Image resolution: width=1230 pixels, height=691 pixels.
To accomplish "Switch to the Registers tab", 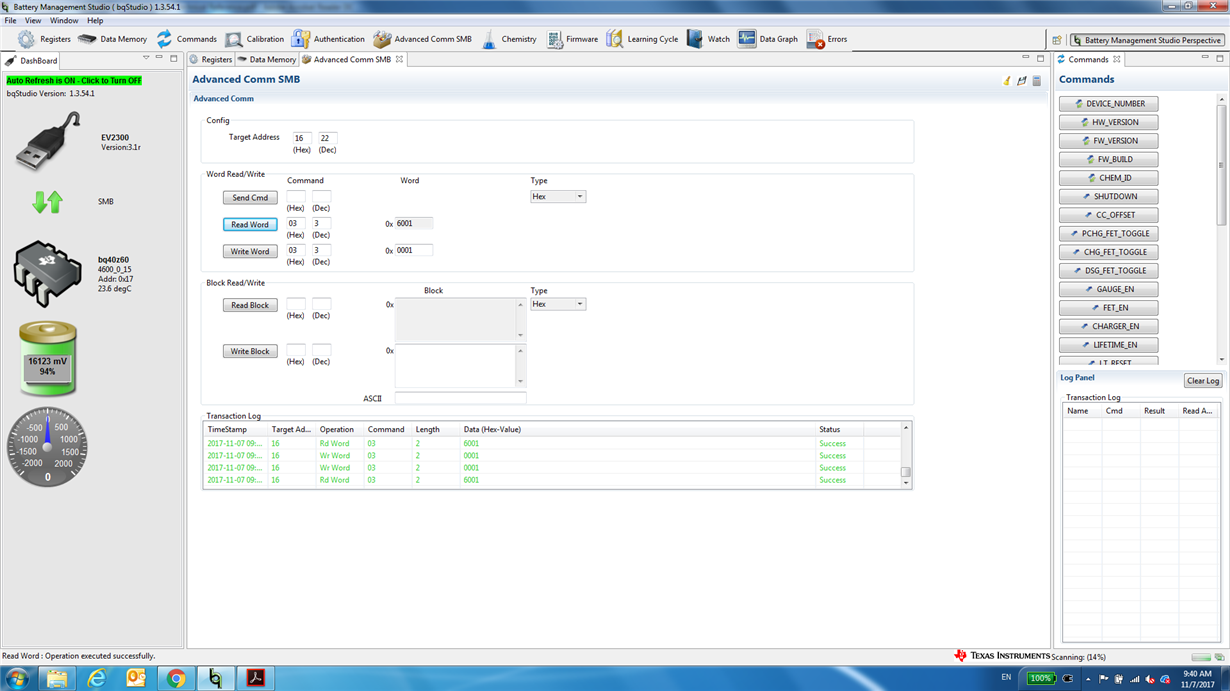I will pos(211,59).
